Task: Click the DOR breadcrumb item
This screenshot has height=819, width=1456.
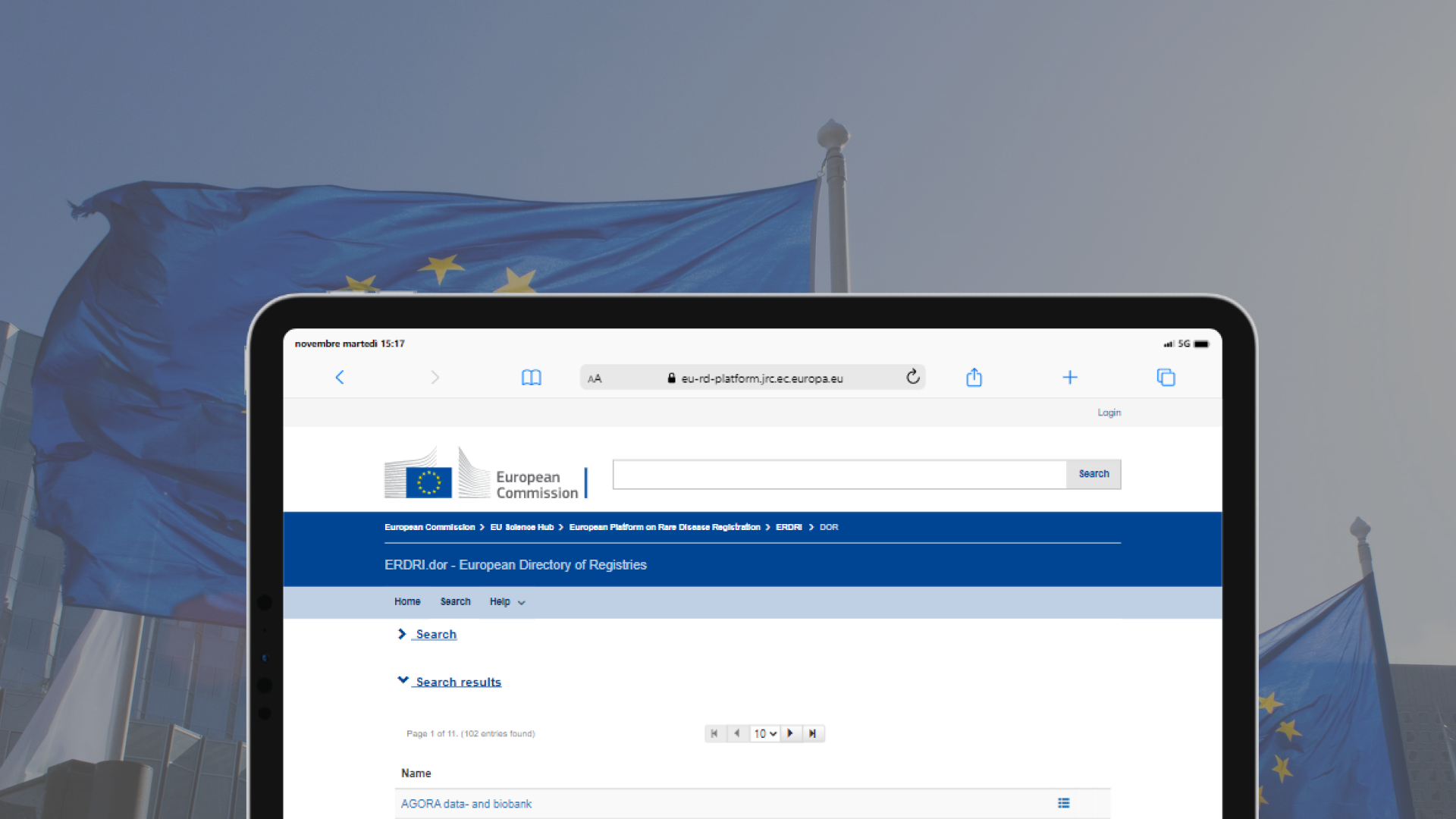Action: 829,527
